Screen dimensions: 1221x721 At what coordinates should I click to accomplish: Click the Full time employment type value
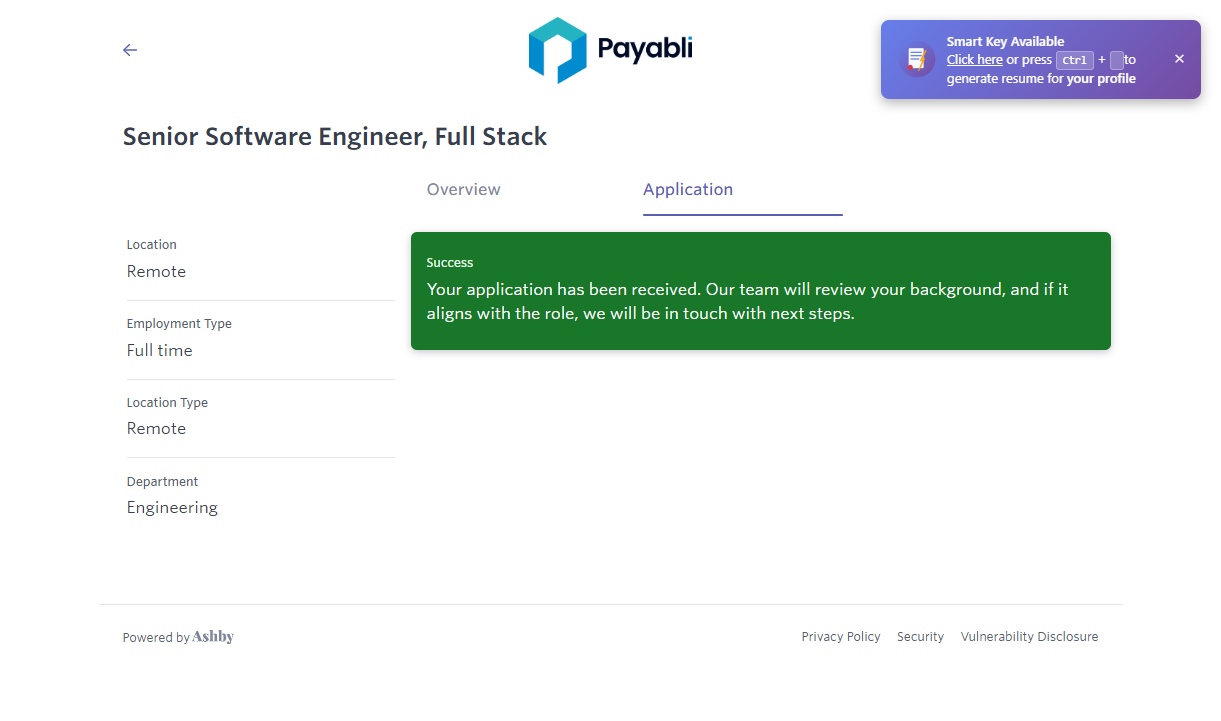click(160, 351)
